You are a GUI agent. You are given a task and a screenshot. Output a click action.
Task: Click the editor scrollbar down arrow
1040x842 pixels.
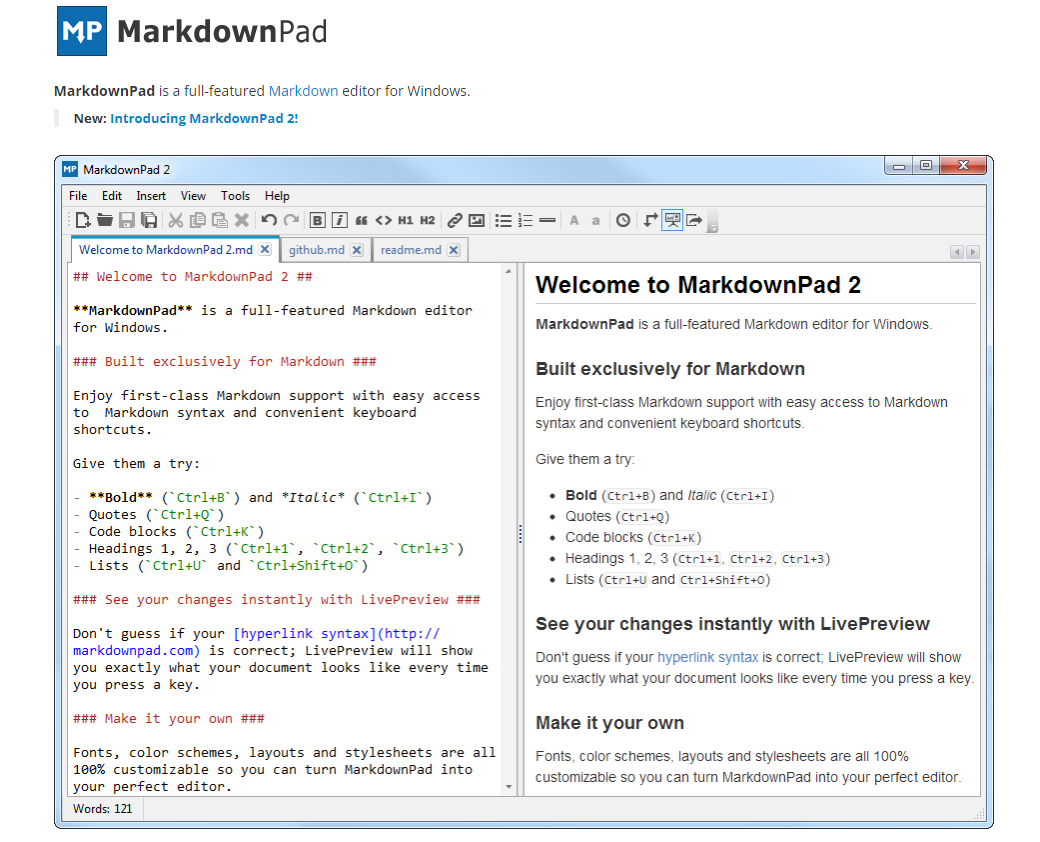click(x=509, y=787)
